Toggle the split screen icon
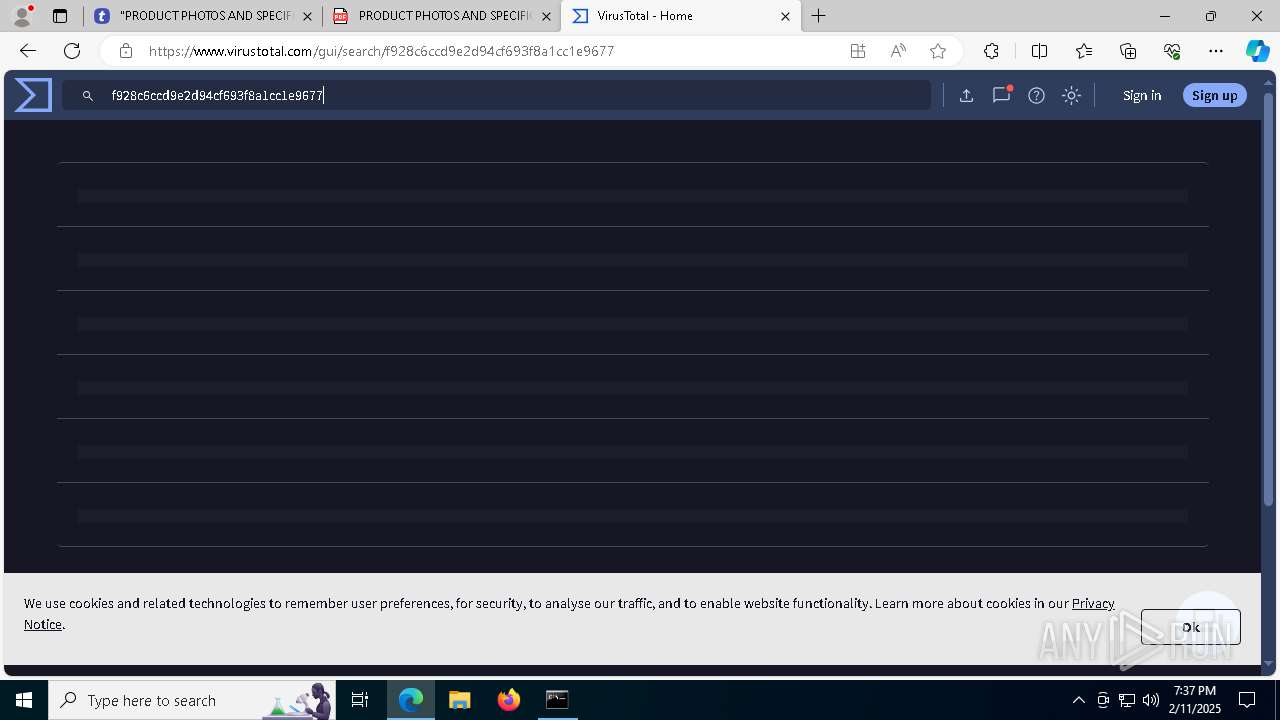1280x720 pixels. tap(1039, 51)
